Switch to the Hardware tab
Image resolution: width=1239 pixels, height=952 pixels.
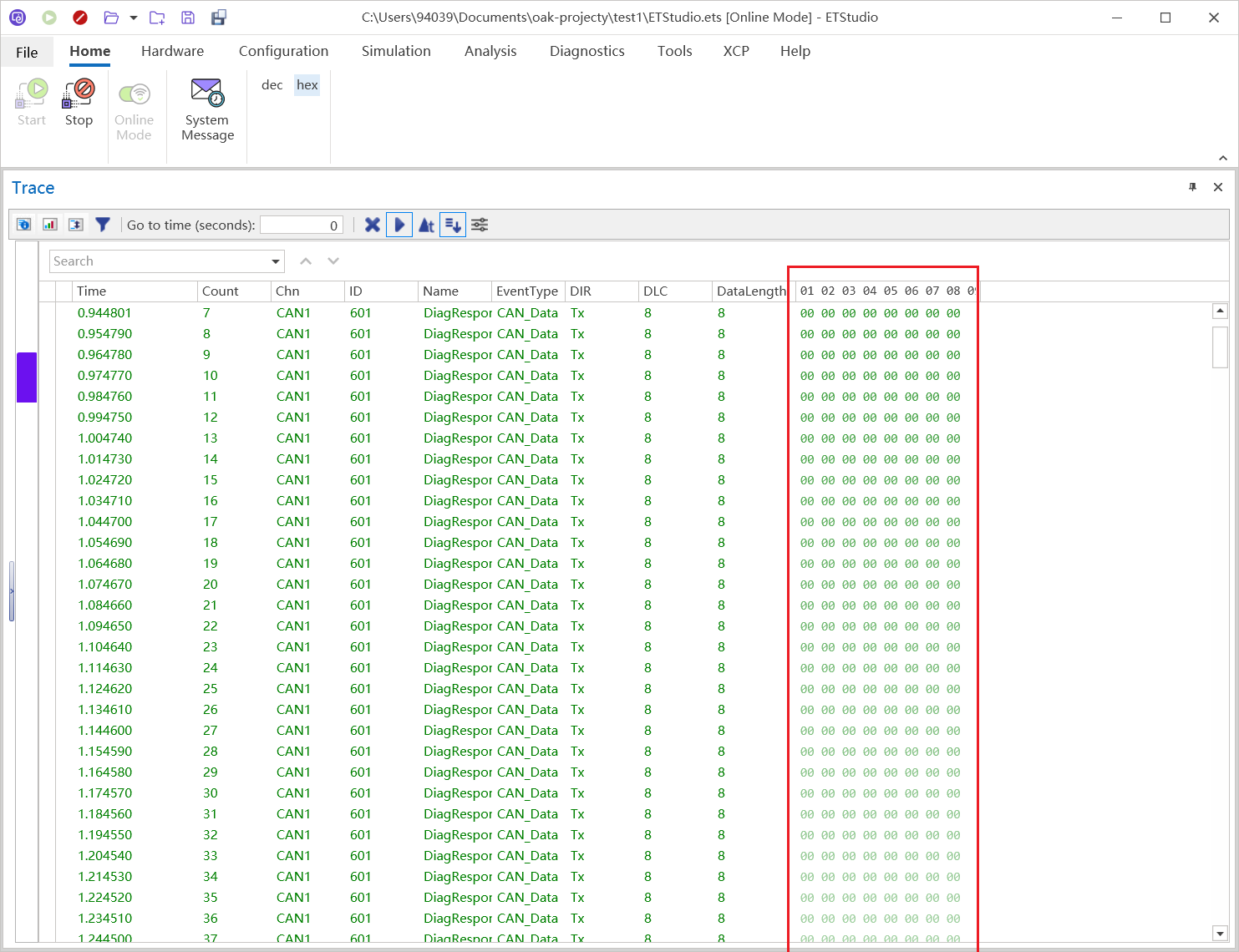pyautogui.click(x=172, y=51)
